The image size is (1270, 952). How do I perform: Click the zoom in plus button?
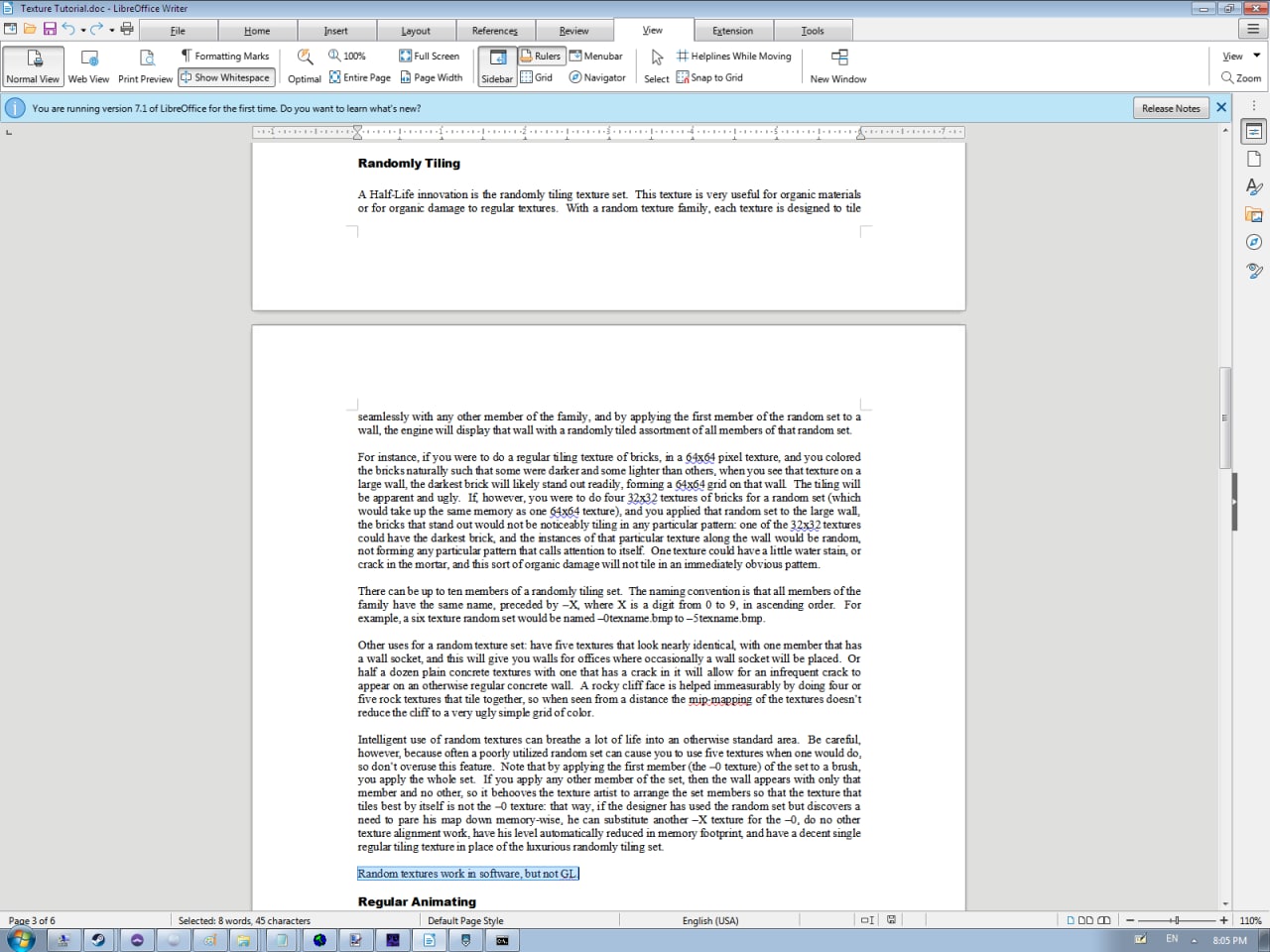(x=1223, y=920)
